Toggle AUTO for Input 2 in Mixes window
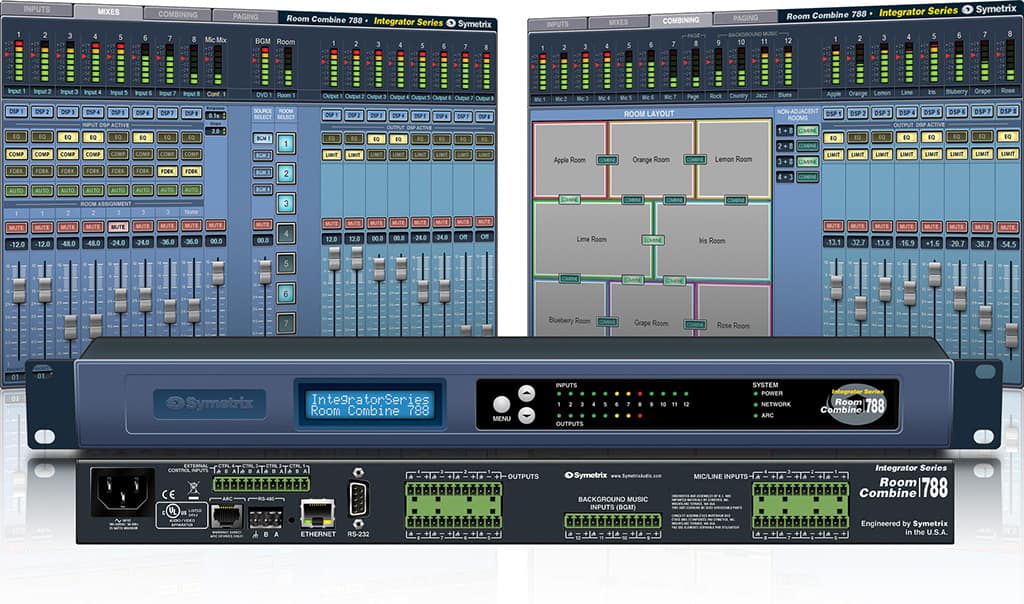Viewport: 1024px width, 604px height. pyautogui.click(x=42, y=190)
